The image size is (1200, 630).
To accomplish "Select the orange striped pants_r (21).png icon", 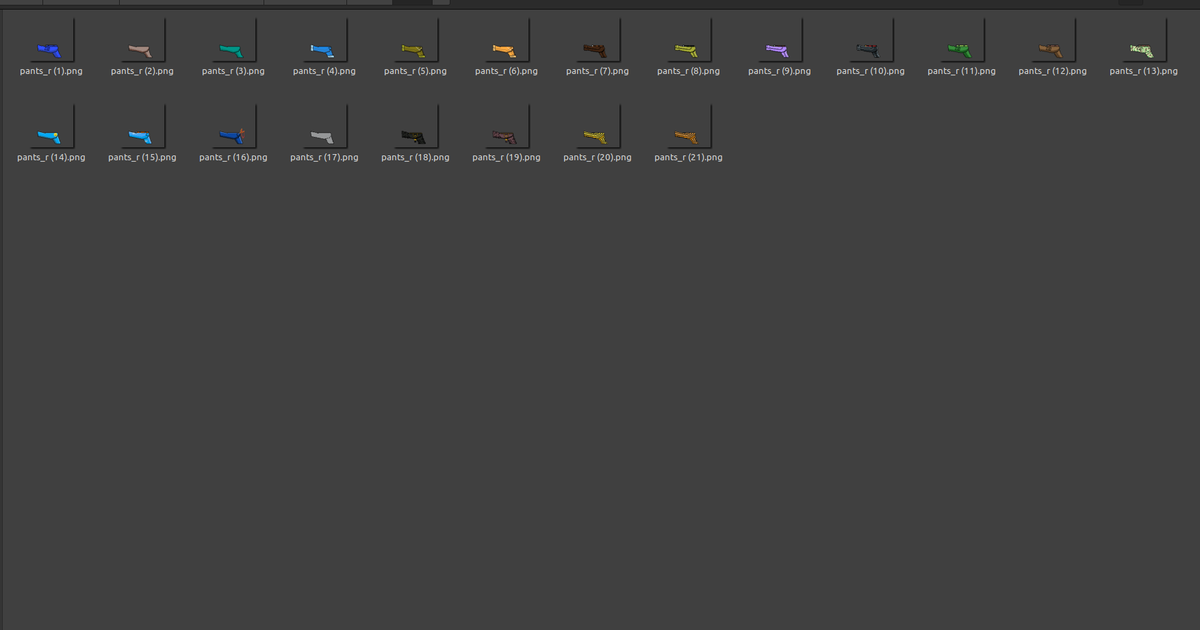I will pyautogui.click(x=688, y=127).
